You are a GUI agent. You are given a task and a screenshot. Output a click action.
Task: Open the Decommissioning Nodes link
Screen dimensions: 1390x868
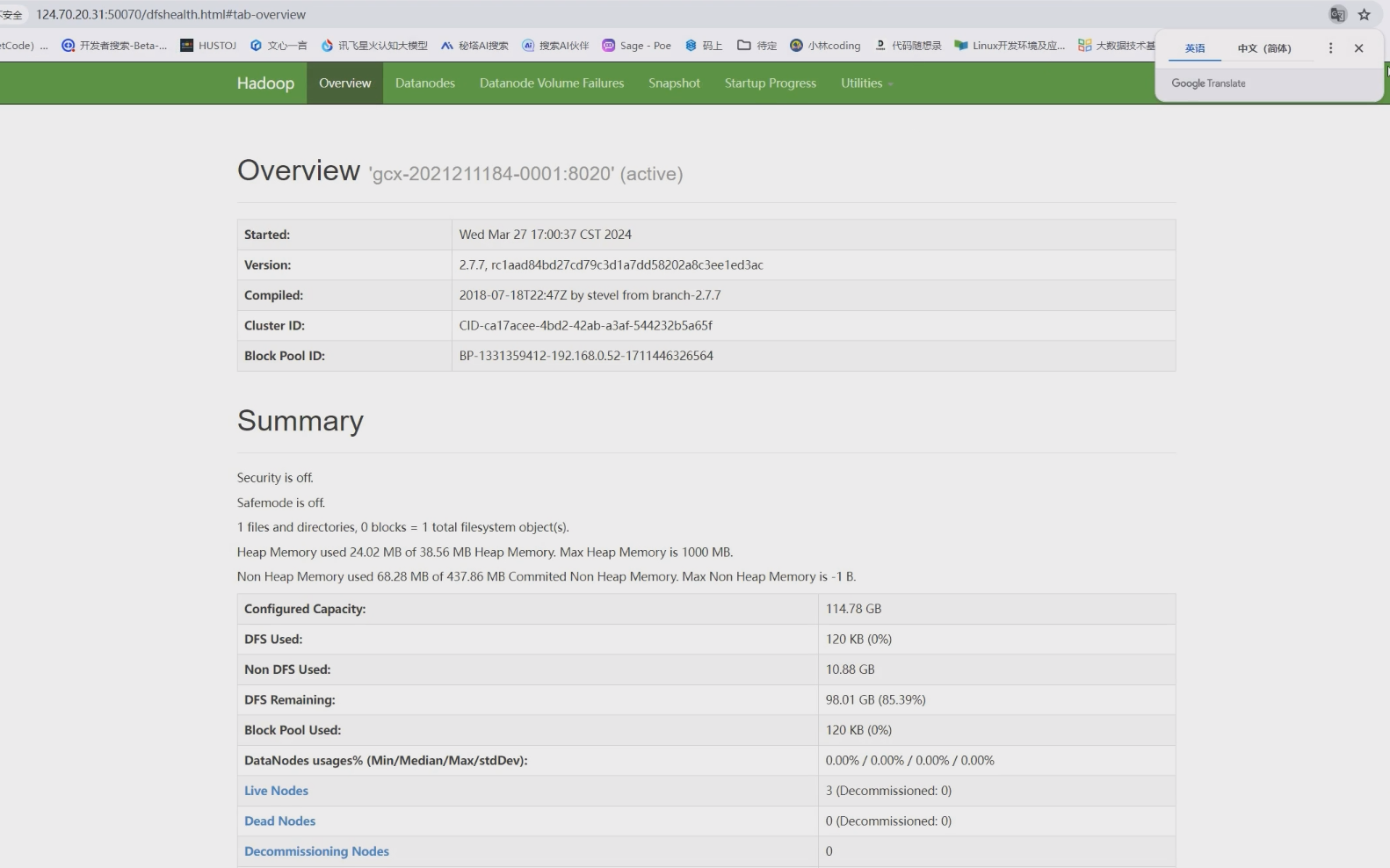[316, 851]
